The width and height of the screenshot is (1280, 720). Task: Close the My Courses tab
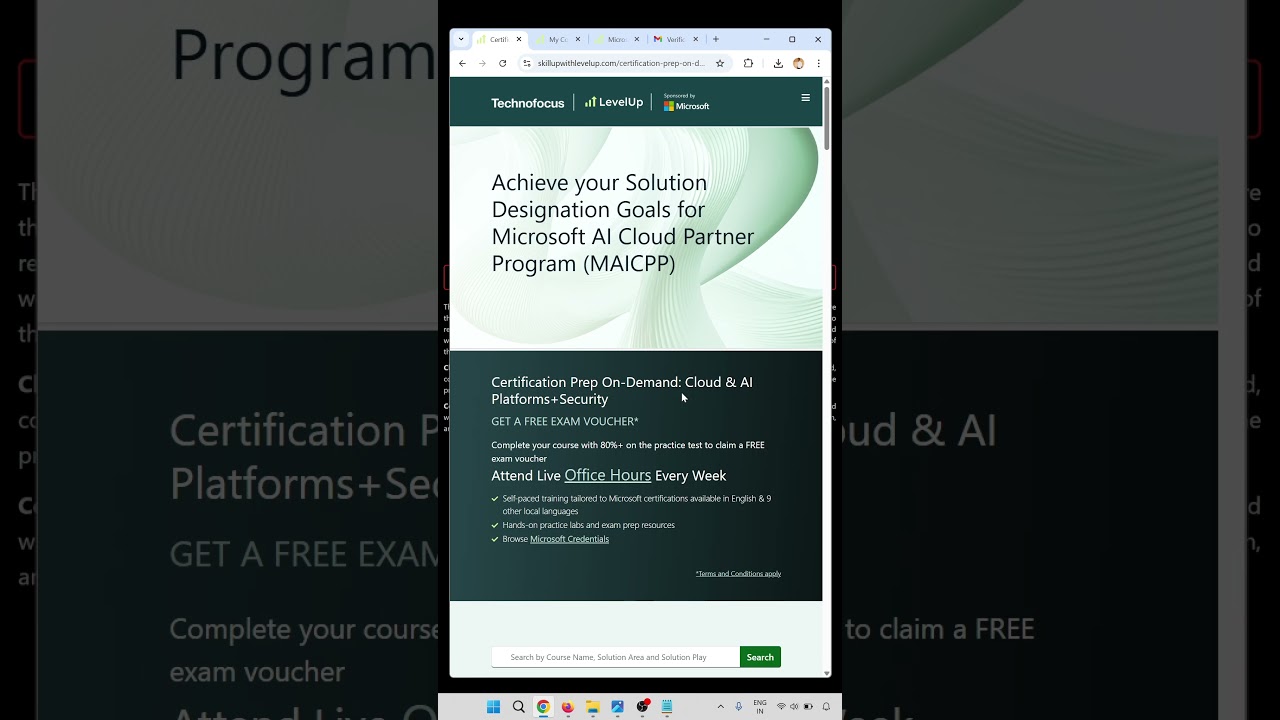[x=577, y=39]
